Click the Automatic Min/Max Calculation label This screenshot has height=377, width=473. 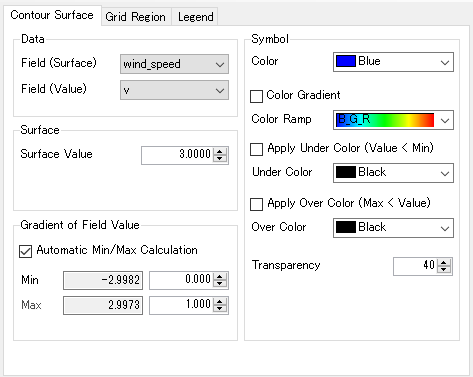(117, 250)
